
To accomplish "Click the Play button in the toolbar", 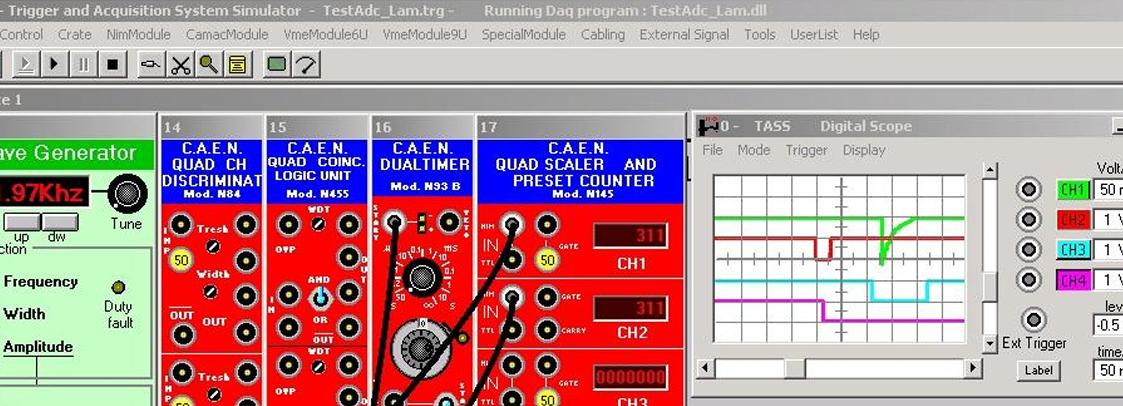I will click(x=54, y=64).
